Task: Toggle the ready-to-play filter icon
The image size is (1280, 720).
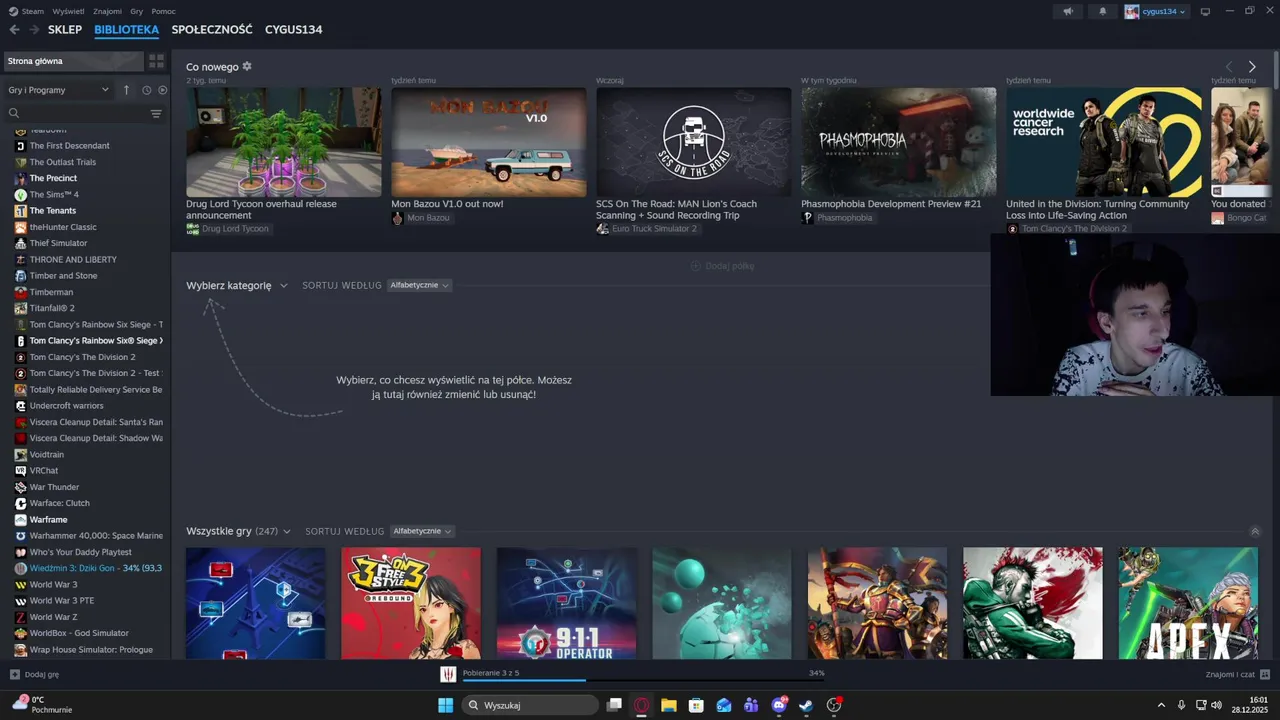Action: 163,90
